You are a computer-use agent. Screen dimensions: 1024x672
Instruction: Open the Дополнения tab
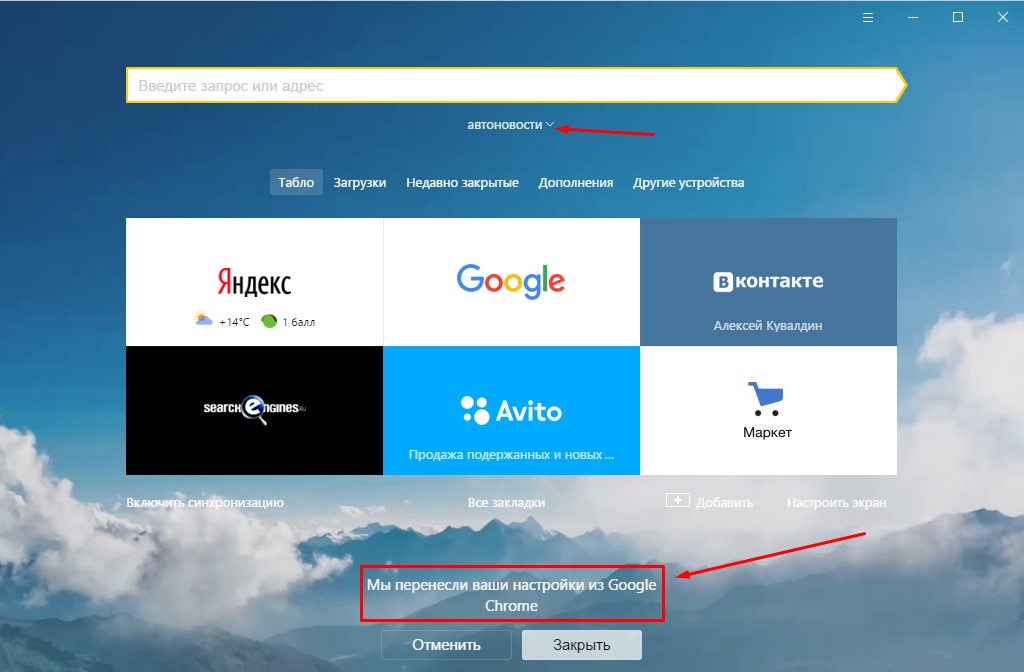coord(575,183)
